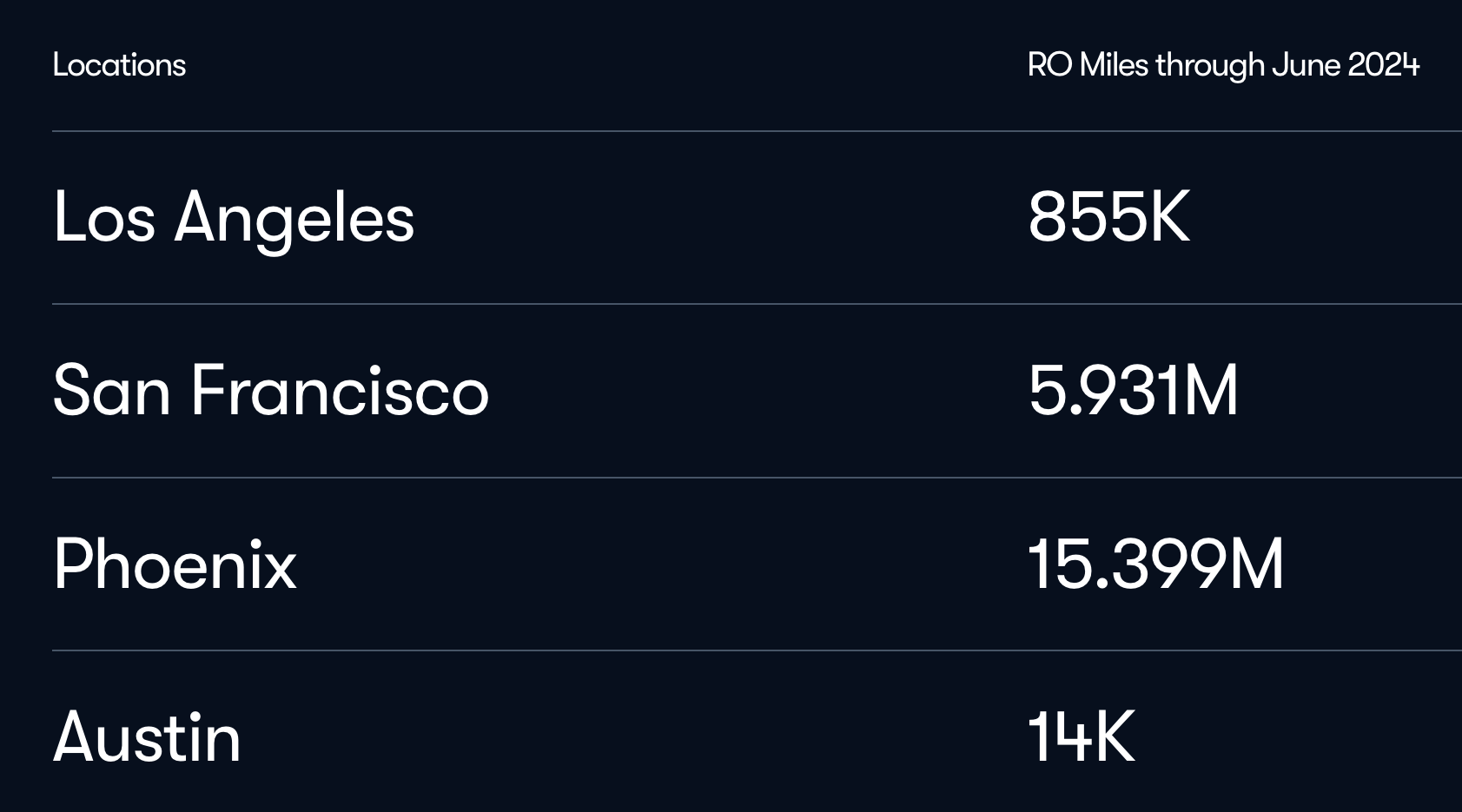Click the divider between San Francisco and Phoenix
The image size is (1462, 812).
tap(756, 478)
